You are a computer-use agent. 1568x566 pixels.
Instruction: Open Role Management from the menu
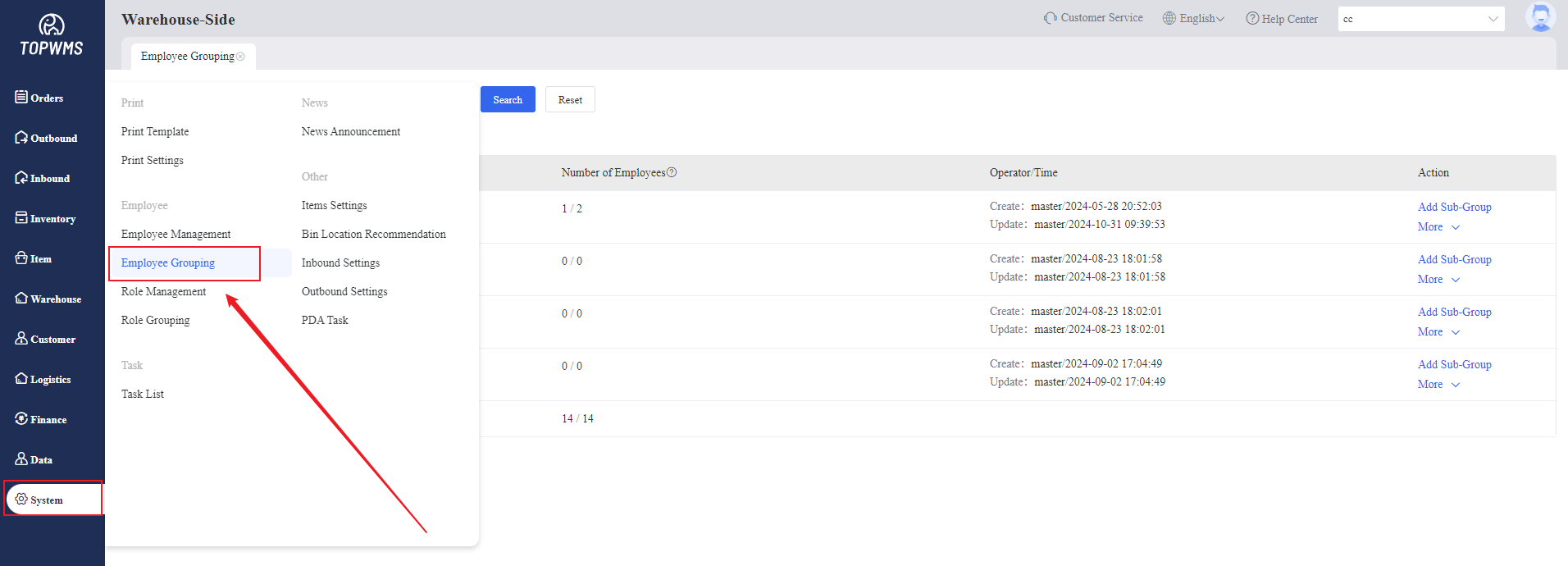[163, 291]
